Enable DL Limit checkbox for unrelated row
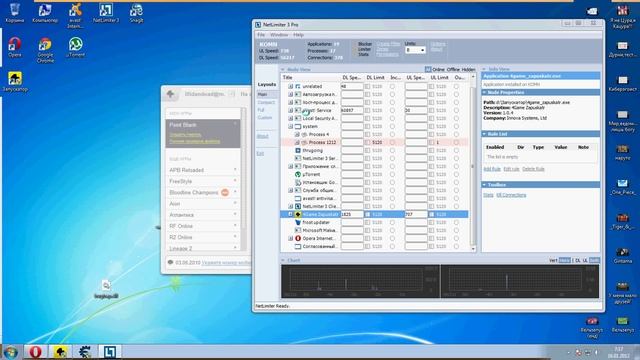This screenshot has height=360, width=640. pos(368,87)
